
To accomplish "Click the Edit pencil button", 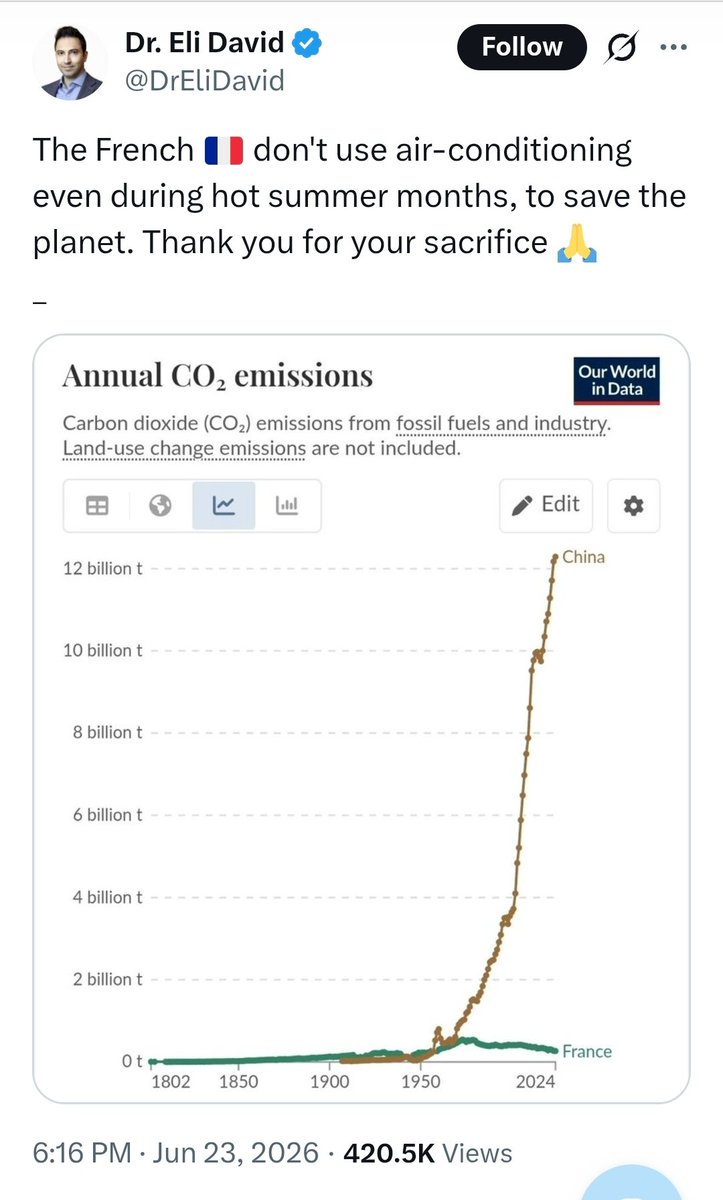I will click(x=546, y=505).
